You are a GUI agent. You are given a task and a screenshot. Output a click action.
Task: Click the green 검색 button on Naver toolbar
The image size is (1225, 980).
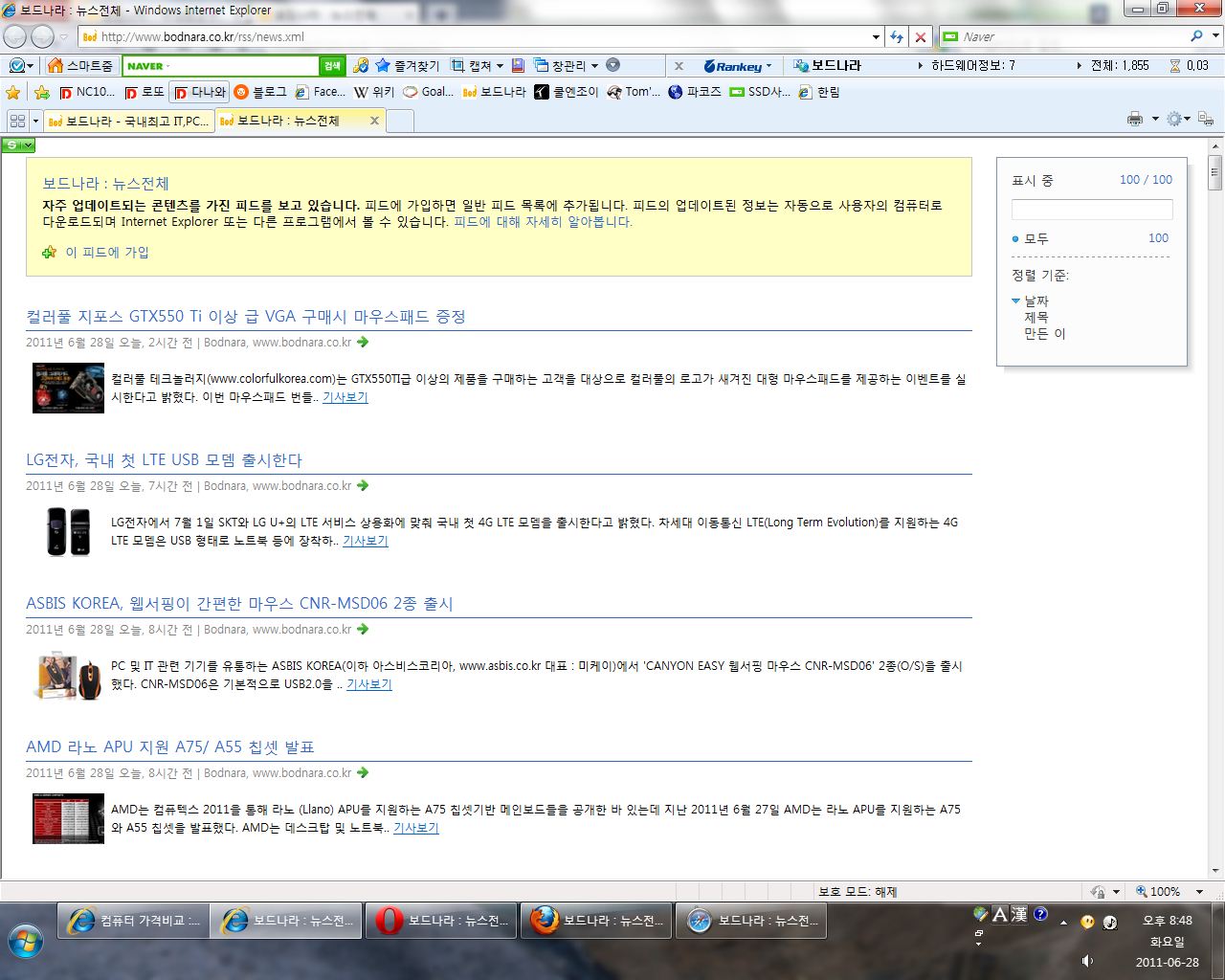(x=331, y=66)
